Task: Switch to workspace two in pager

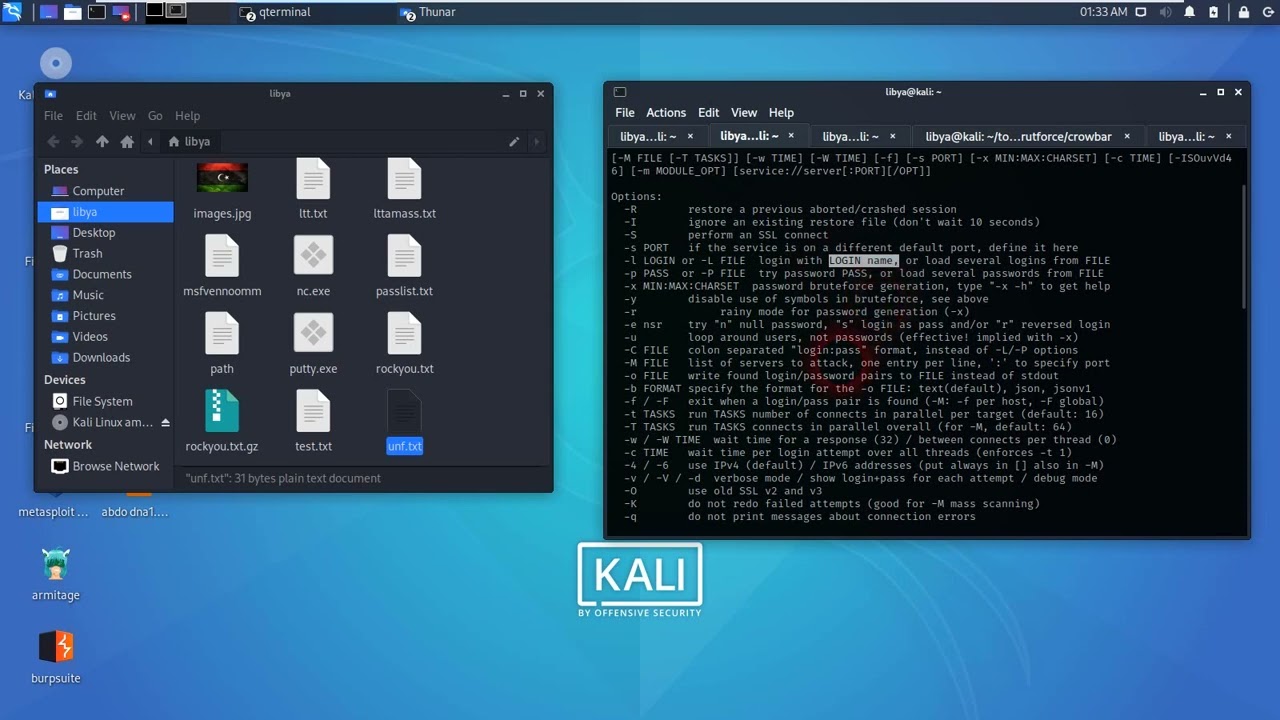Action: [x=176, y=11]
